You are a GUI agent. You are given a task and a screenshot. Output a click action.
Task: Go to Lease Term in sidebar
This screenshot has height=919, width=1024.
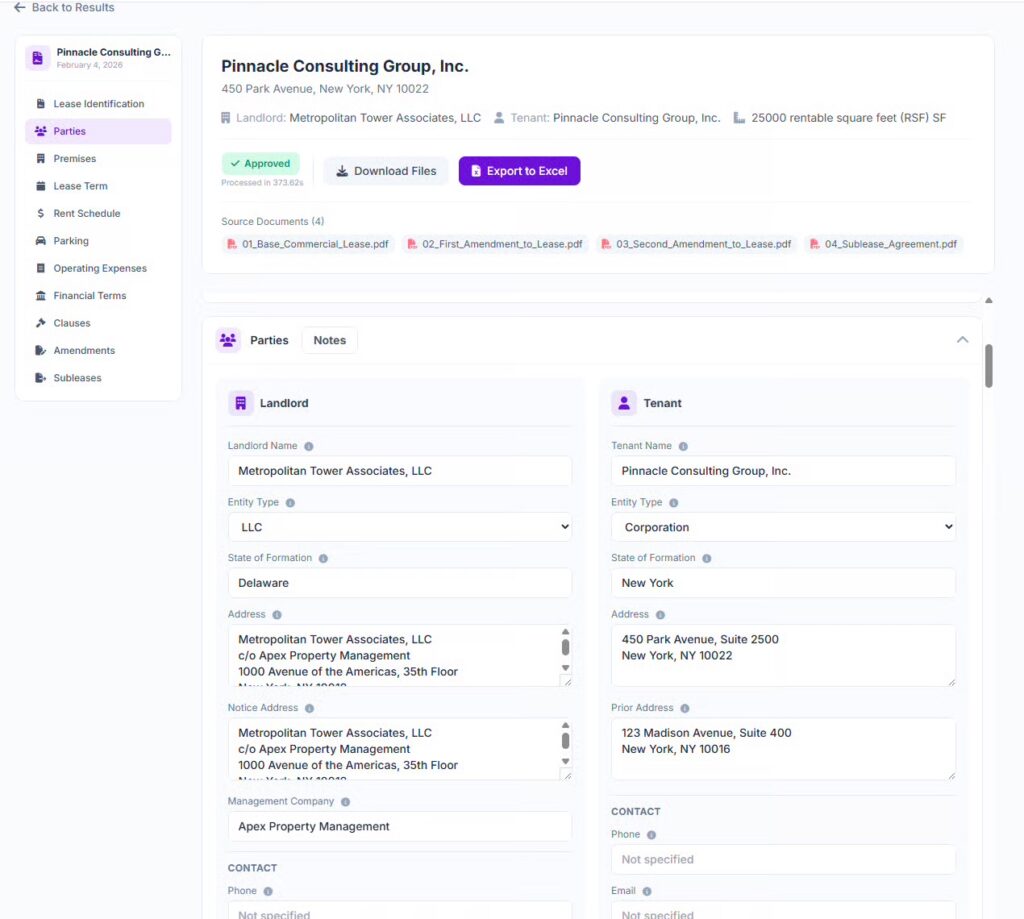click(x=80, y=186)
